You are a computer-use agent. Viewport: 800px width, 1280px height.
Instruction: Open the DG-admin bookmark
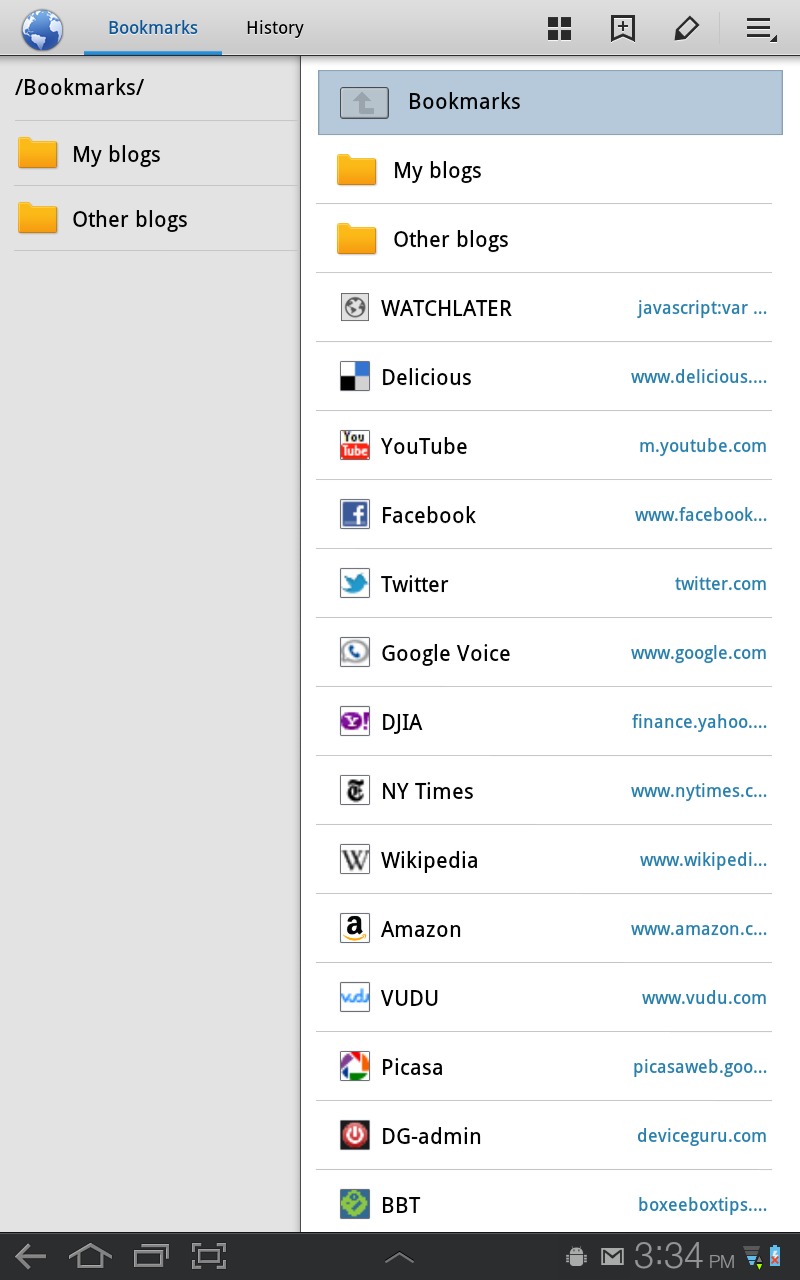544,1136
